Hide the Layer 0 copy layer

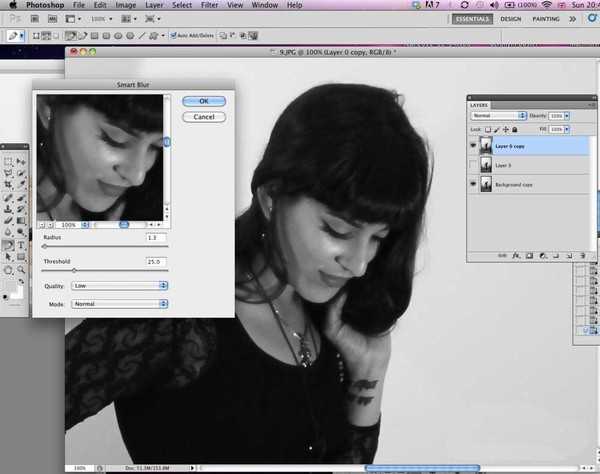click(473, 145)
